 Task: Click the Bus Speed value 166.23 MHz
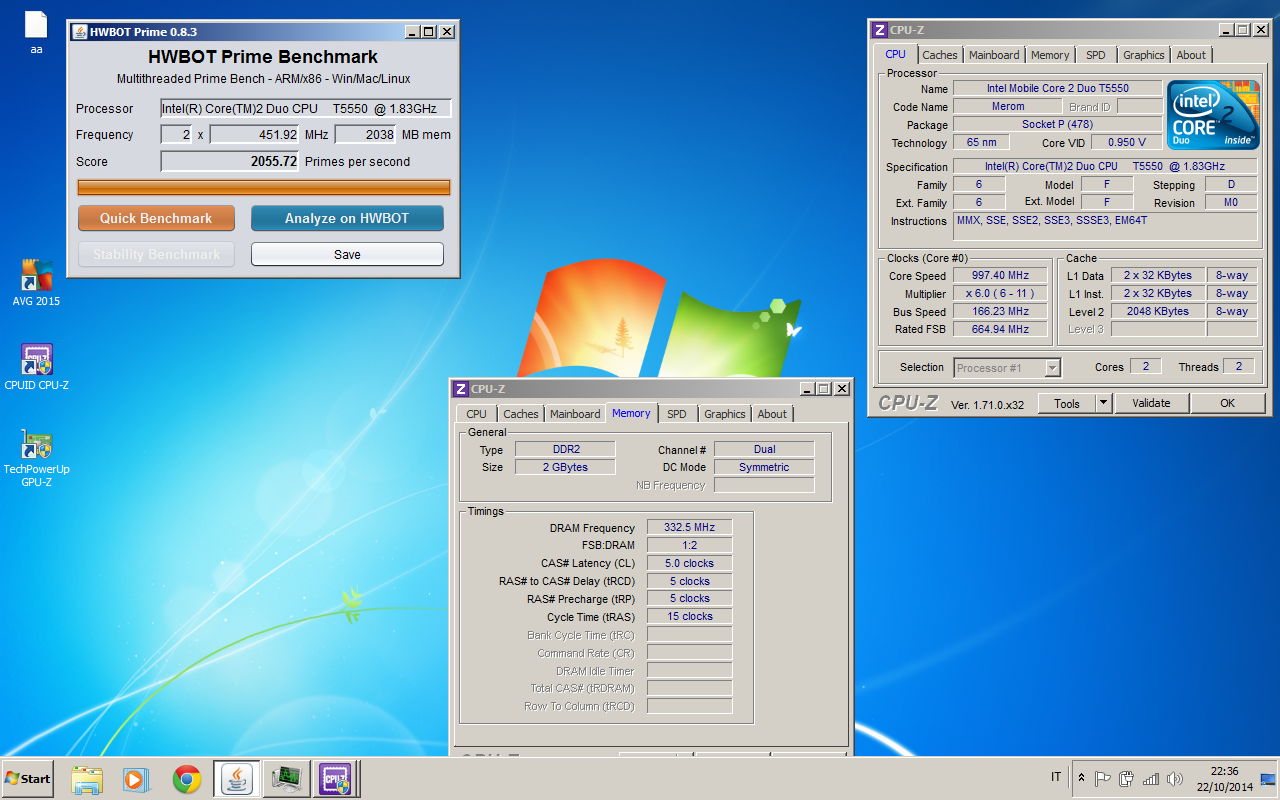pos(1000,311)
